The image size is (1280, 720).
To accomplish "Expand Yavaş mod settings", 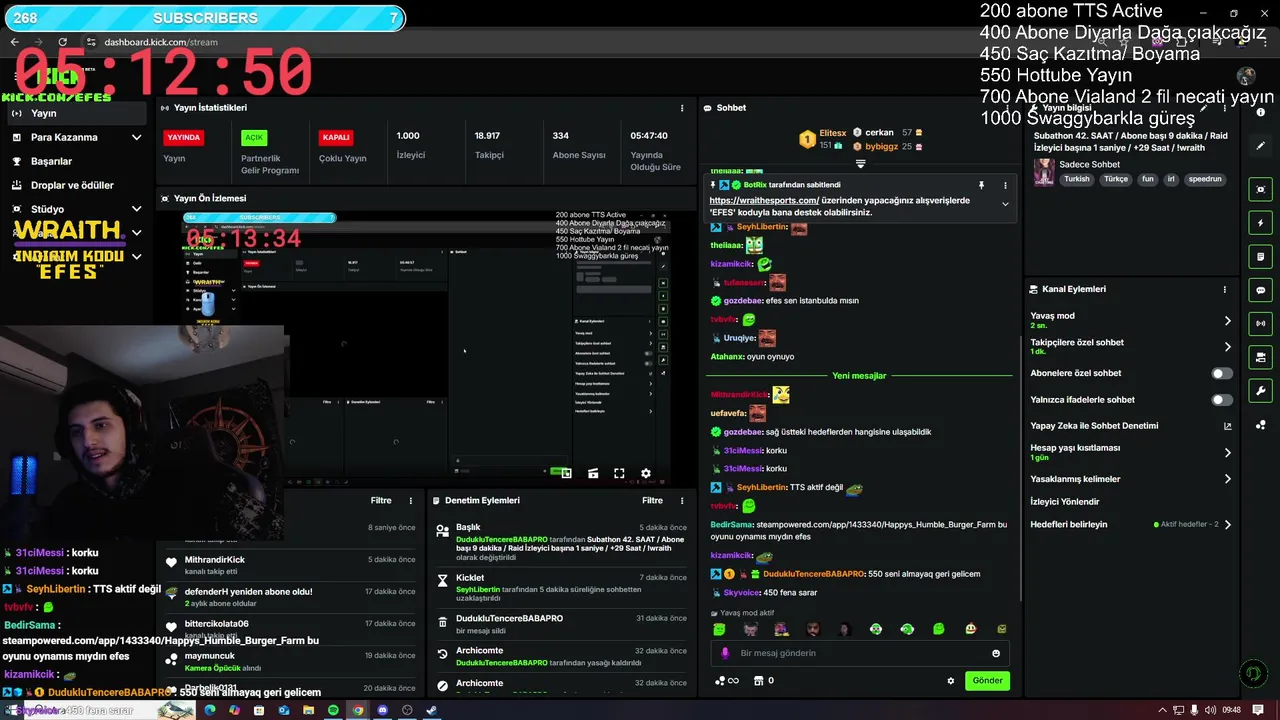I will coord(1228,321).
